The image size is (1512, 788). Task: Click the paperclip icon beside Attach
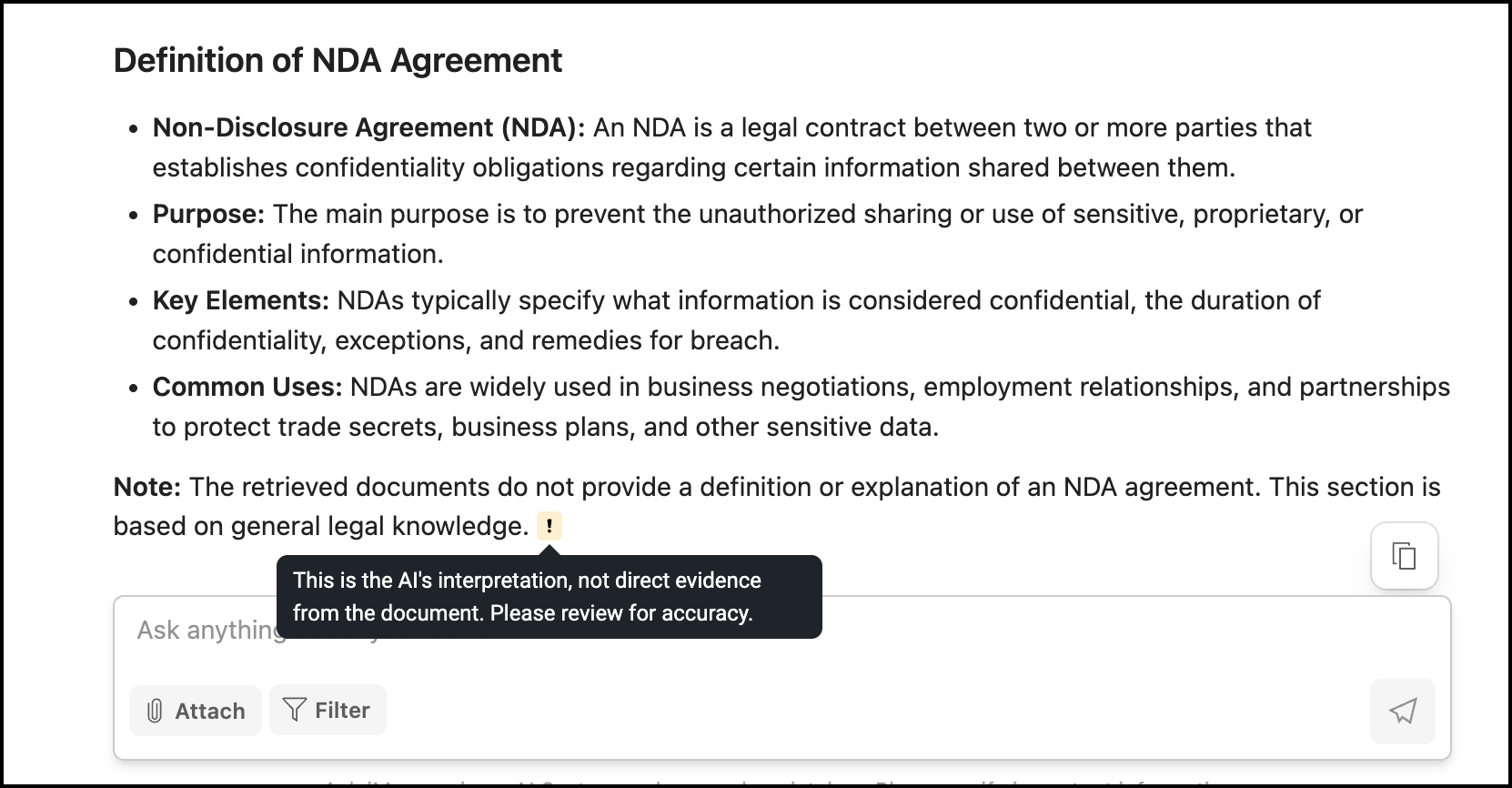point(156,711)
